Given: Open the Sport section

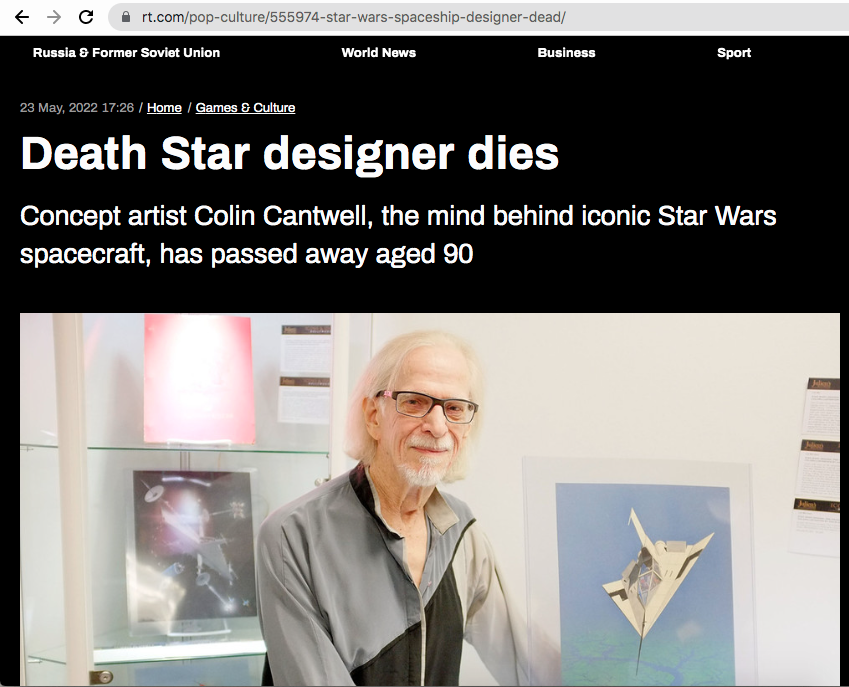Looking at the screenshot, I should click(x=734, y=53).
